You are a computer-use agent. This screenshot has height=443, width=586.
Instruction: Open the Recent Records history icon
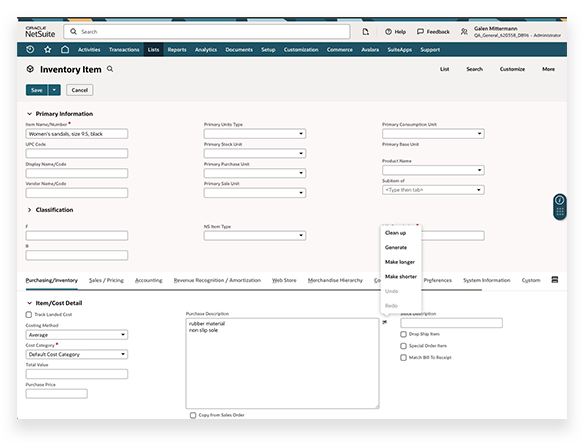(30, 49)
